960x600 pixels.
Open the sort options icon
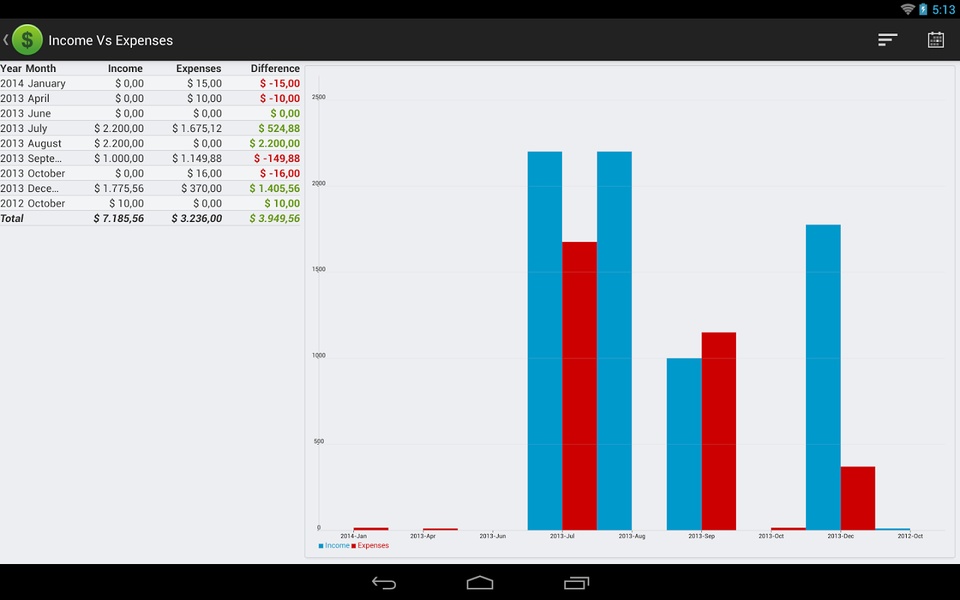[887, 40]
